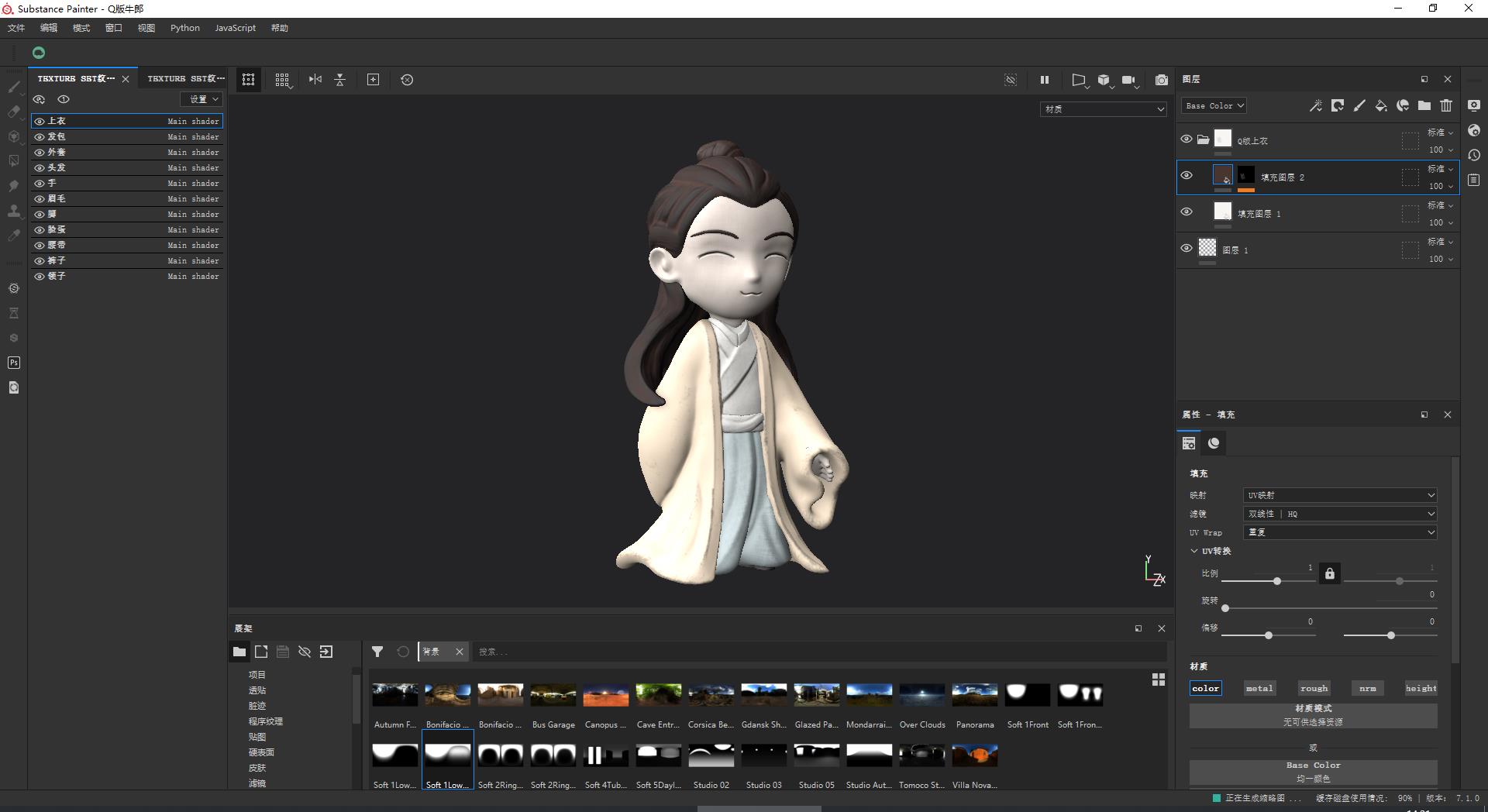Click the Base Color 均一颜色 button

click(1314, 772)
